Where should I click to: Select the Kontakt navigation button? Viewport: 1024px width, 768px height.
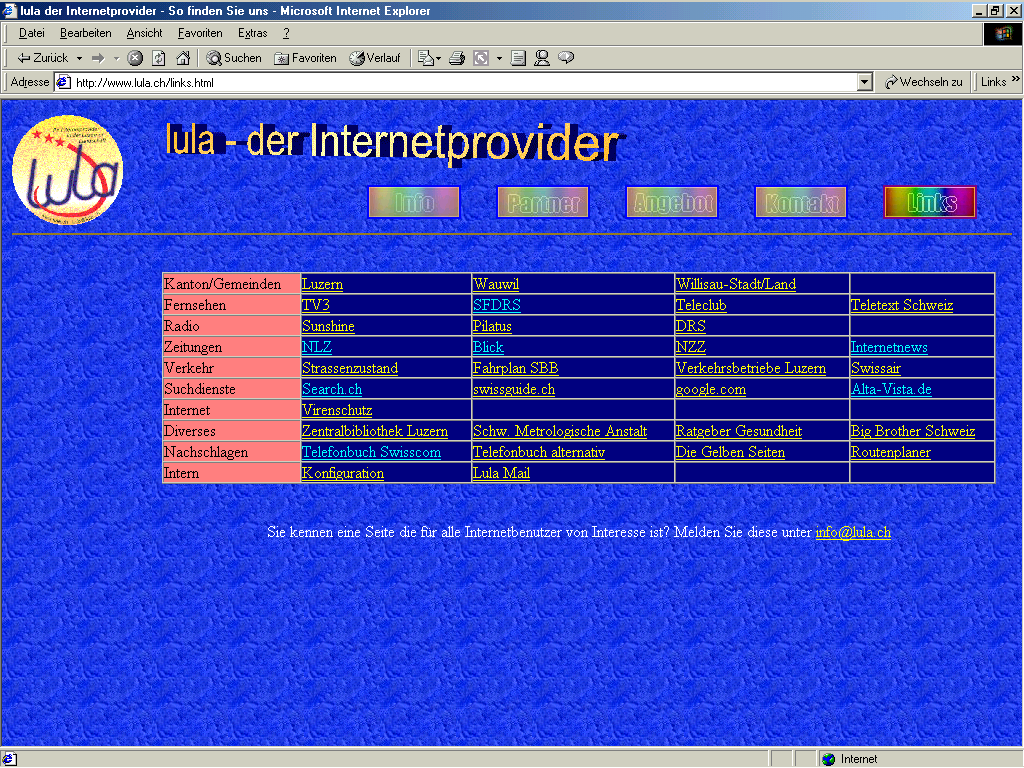[801, 202]
